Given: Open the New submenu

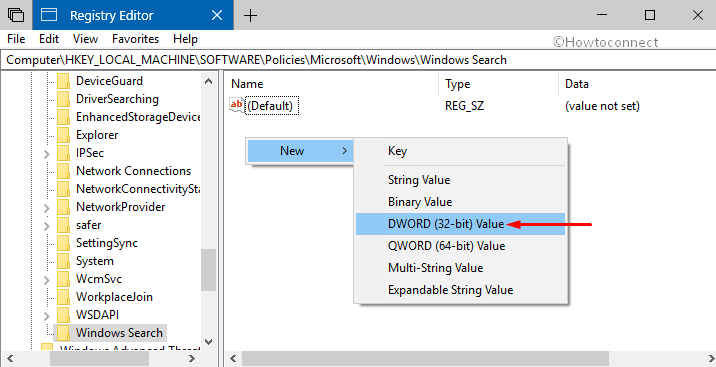Looking at the screenshot, I should point(300,151).
